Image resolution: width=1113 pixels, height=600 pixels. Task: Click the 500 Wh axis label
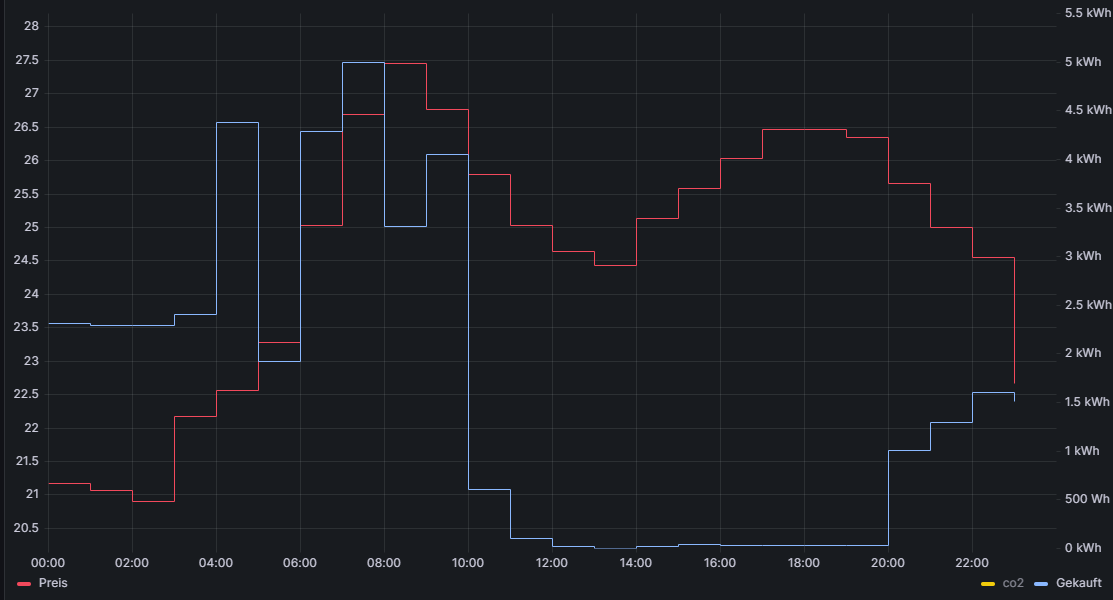coord(1087,499)
